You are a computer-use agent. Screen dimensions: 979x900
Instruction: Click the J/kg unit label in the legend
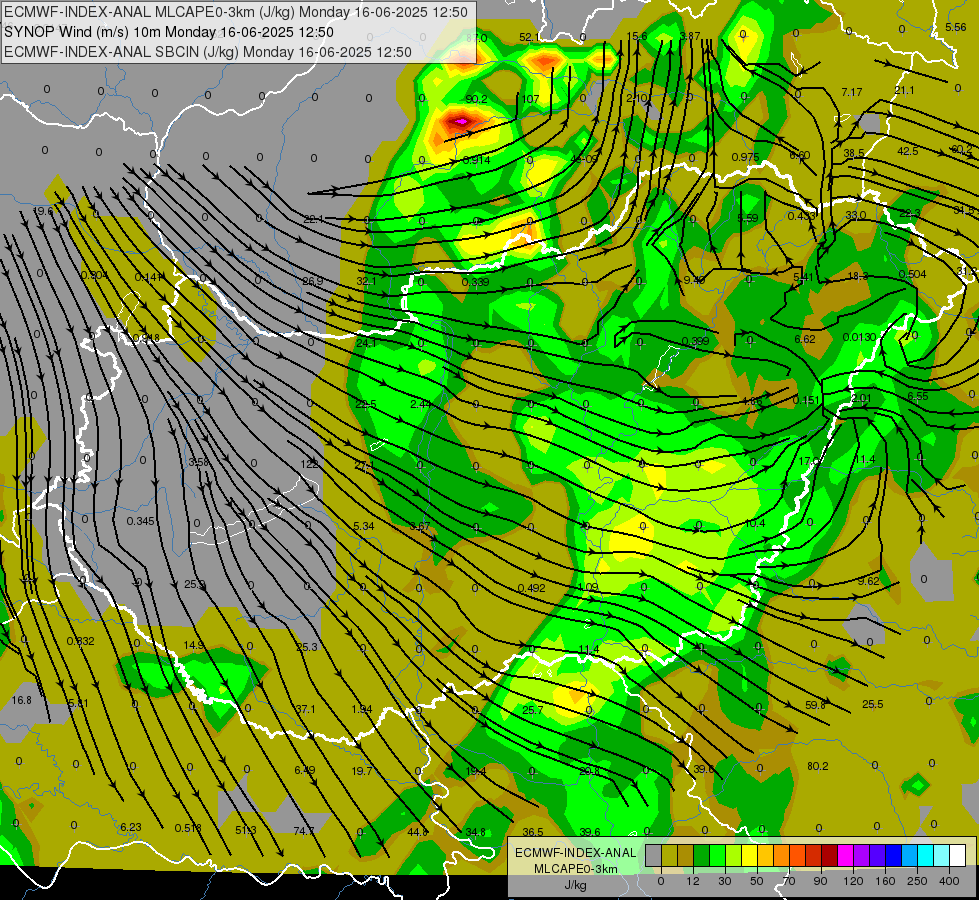(x=576, y=884)
